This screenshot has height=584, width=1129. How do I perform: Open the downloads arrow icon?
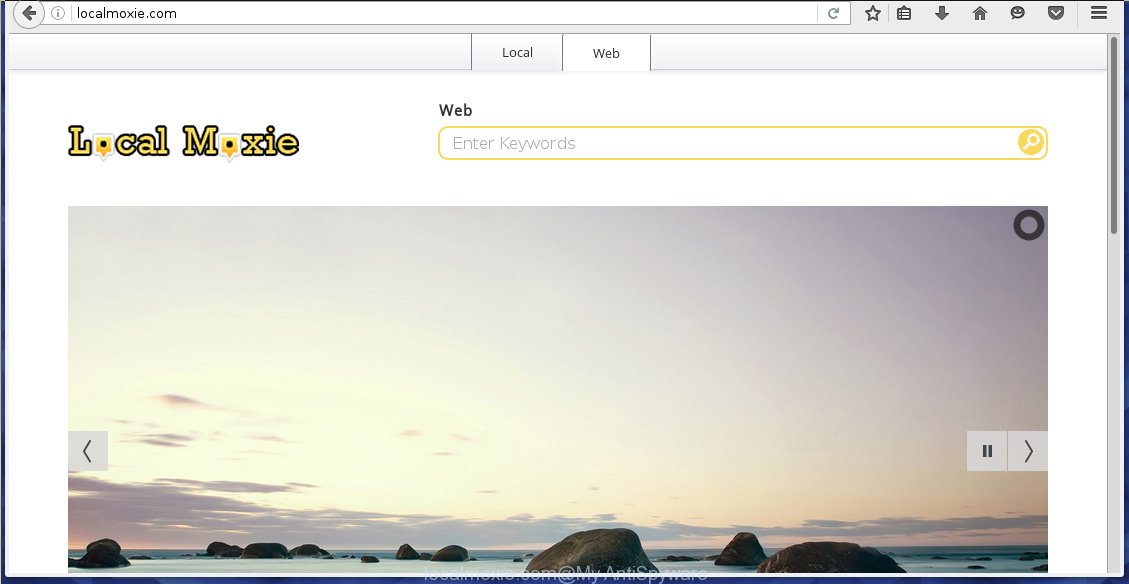(x=942, y=13)
